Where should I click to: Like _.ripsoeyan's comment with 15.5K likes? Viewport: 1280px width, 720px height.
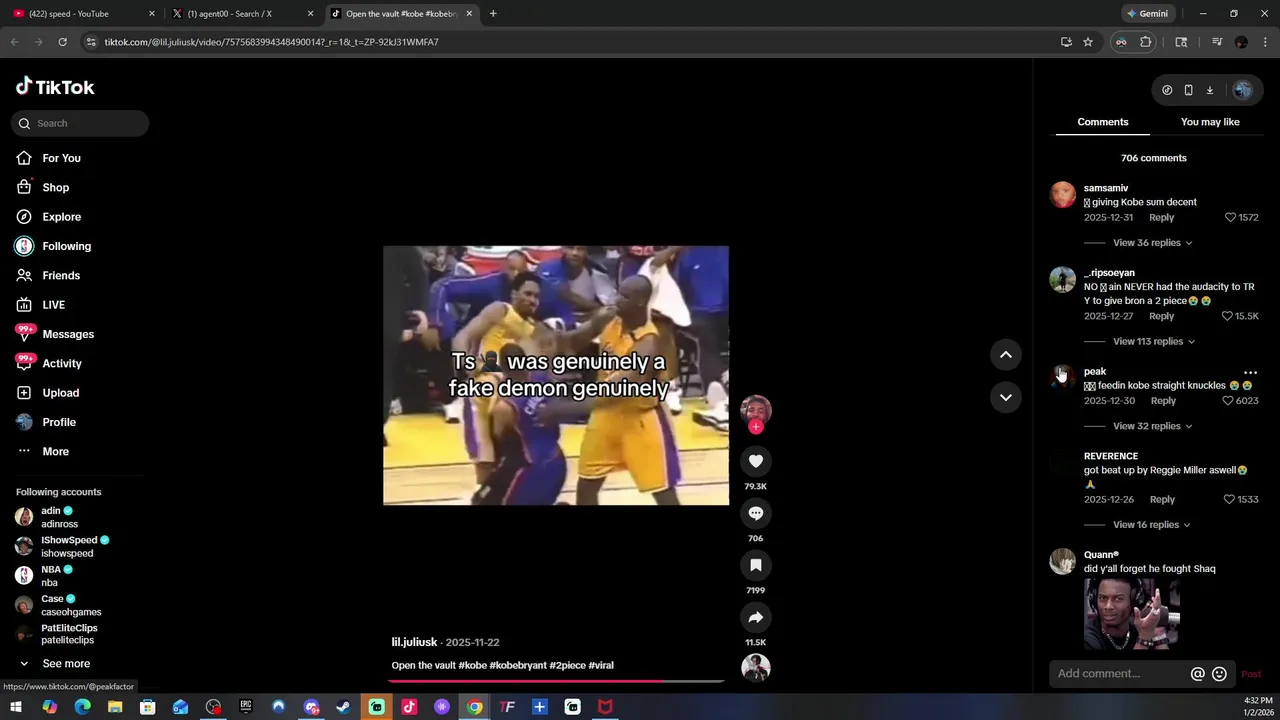pyautogui.click(x=1227, y=316)
